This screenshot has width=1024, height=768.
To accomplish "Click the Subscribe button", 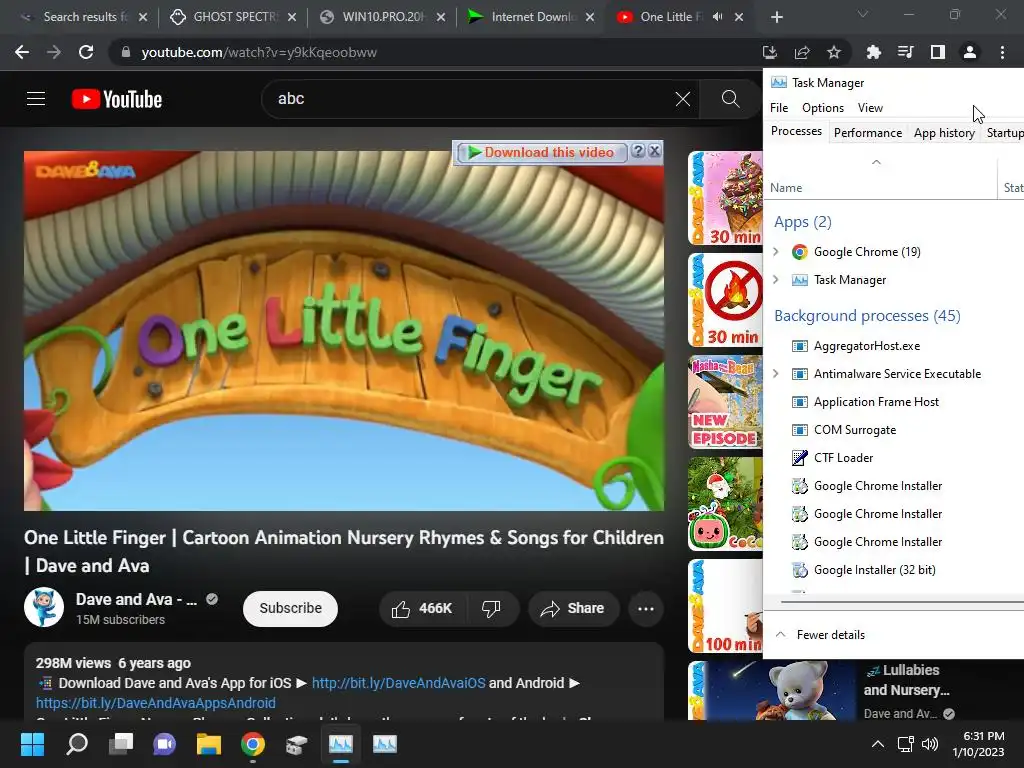I will tap(291, 609).
